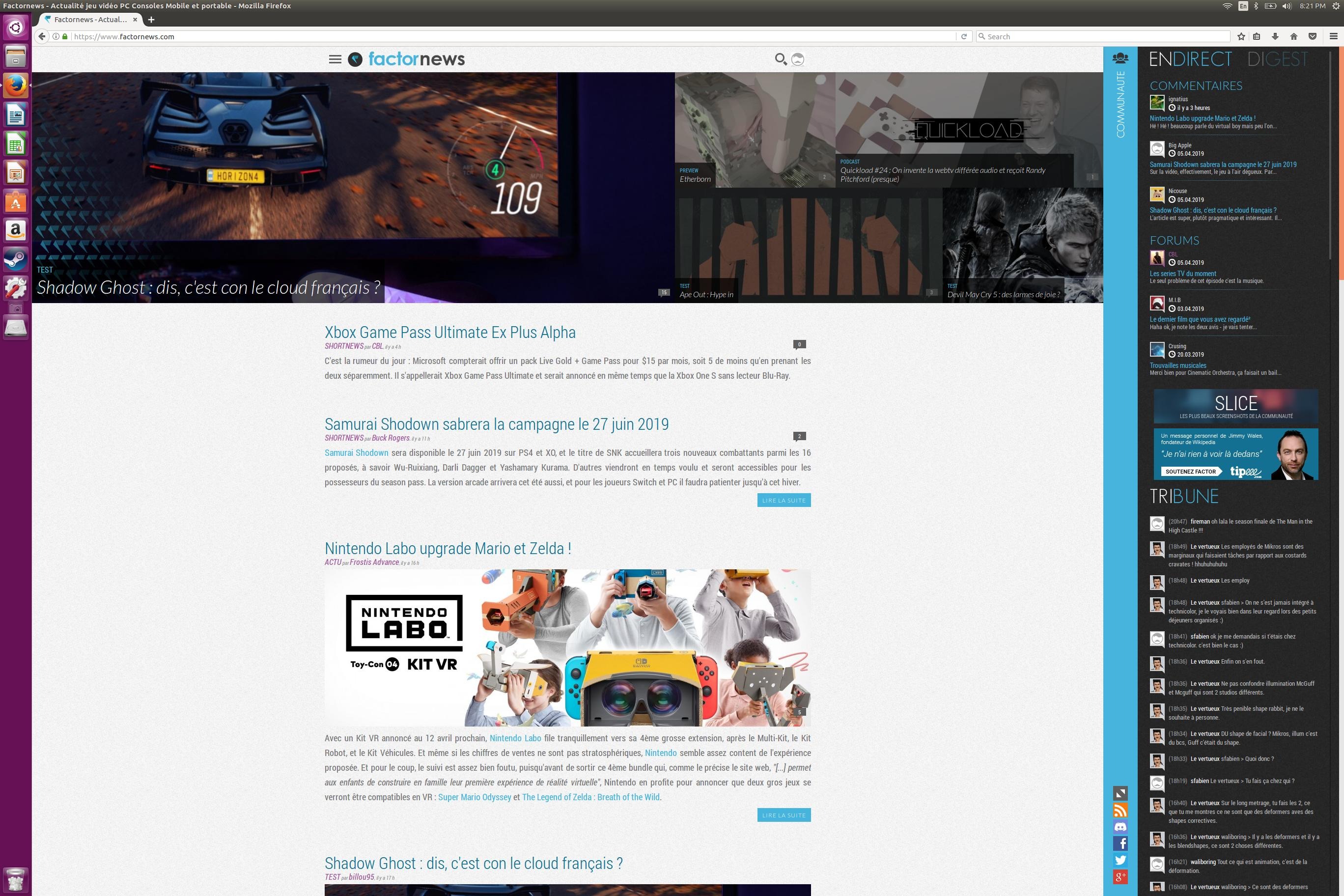Open the Ape Out : Hype in test tile
Screen dimensions: 1344x896
tap(809, 245)
